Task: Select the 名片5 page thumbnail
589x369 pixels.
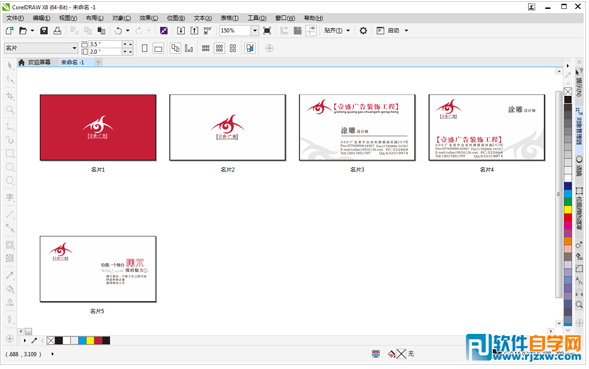Action: pyautogui.click(x=98, y=269)
